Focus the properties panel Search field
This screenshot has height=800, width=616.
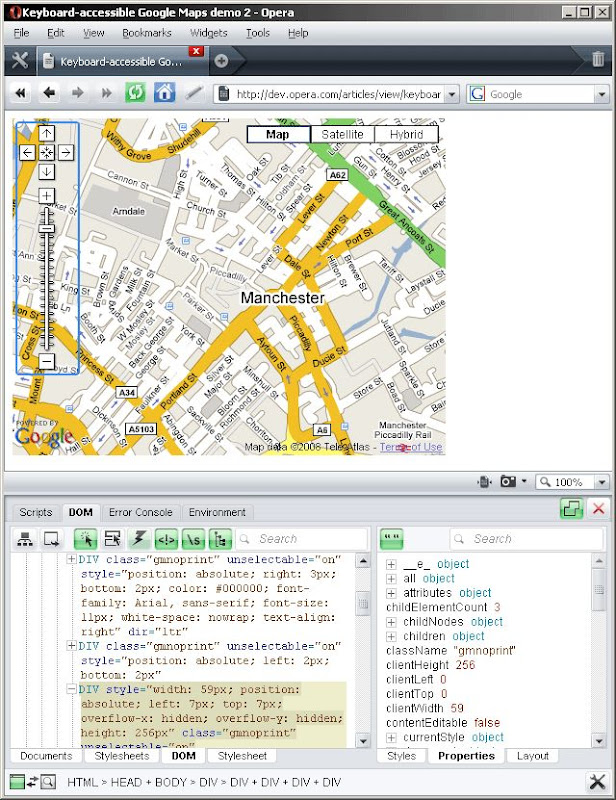(527, 539)
